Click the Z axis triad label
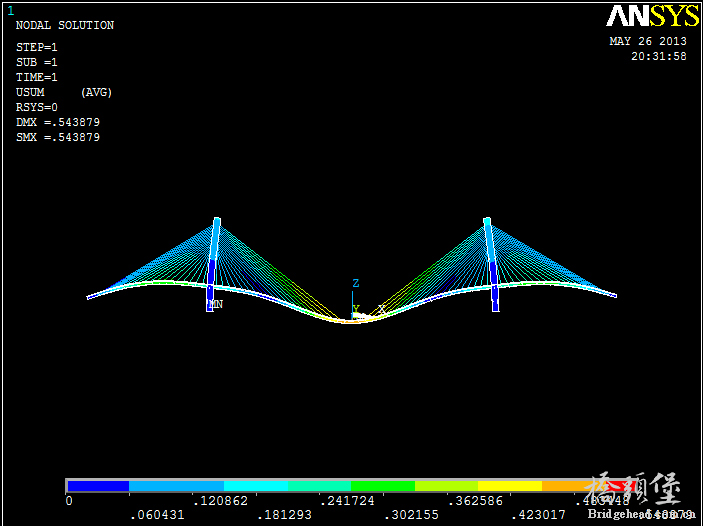Screen dimensions: 703x526 [356, 283]
